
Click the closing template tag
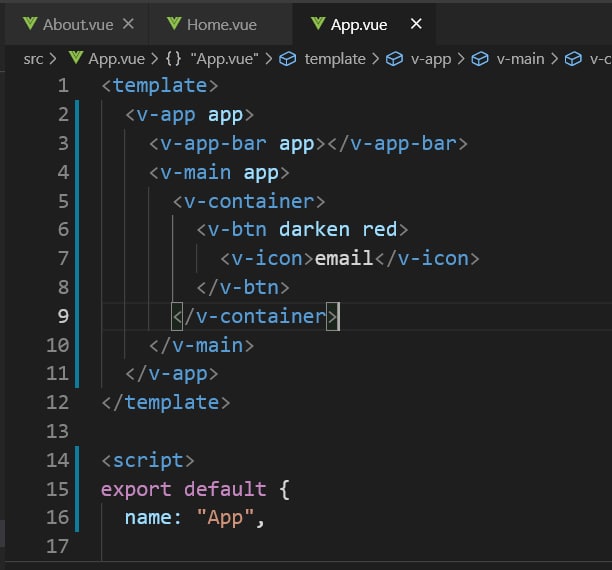coord(166,403)
